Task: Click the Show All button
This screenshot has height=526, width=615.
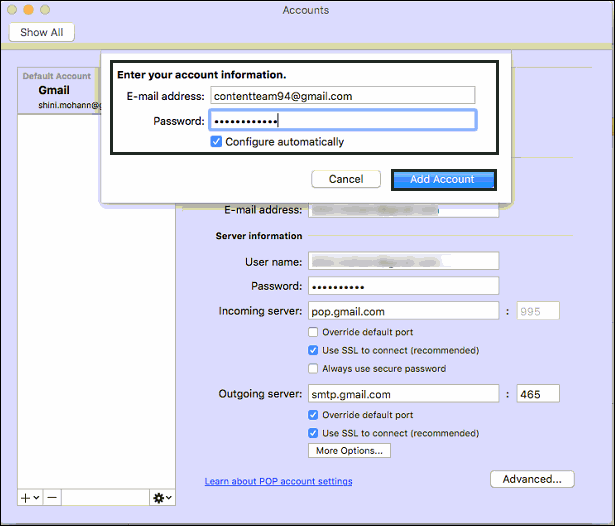Action: pos(42,32)
